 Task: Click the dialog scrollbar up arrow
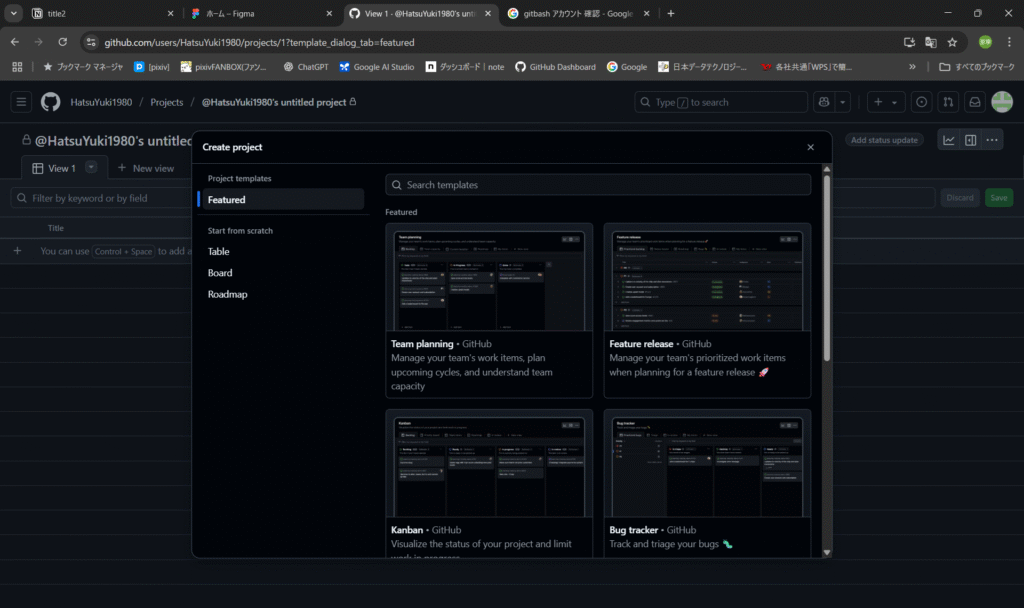point(827,169)
